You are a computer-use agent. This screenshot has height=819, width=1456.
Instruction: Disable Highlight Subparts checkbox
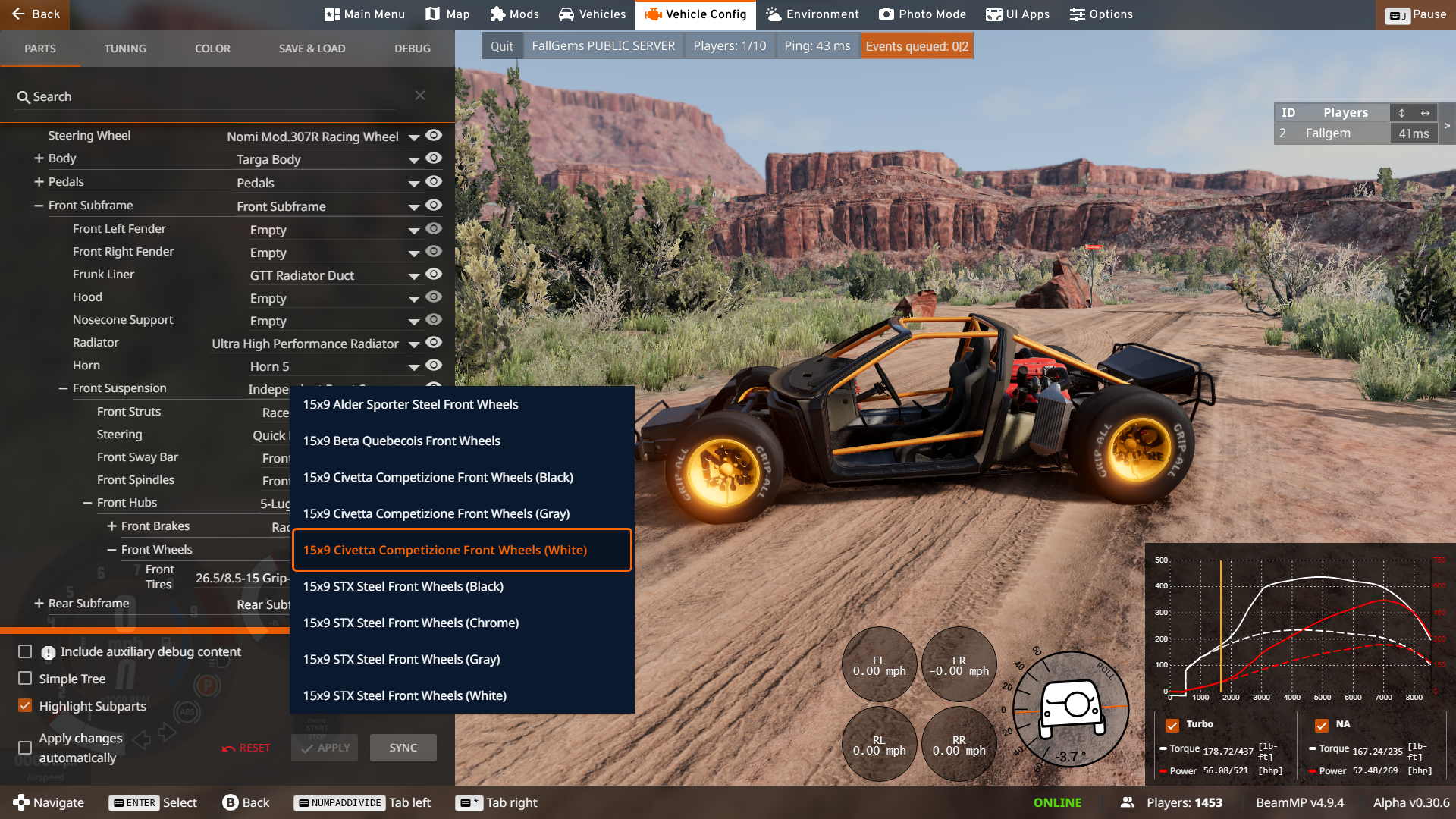pos(25,705)
